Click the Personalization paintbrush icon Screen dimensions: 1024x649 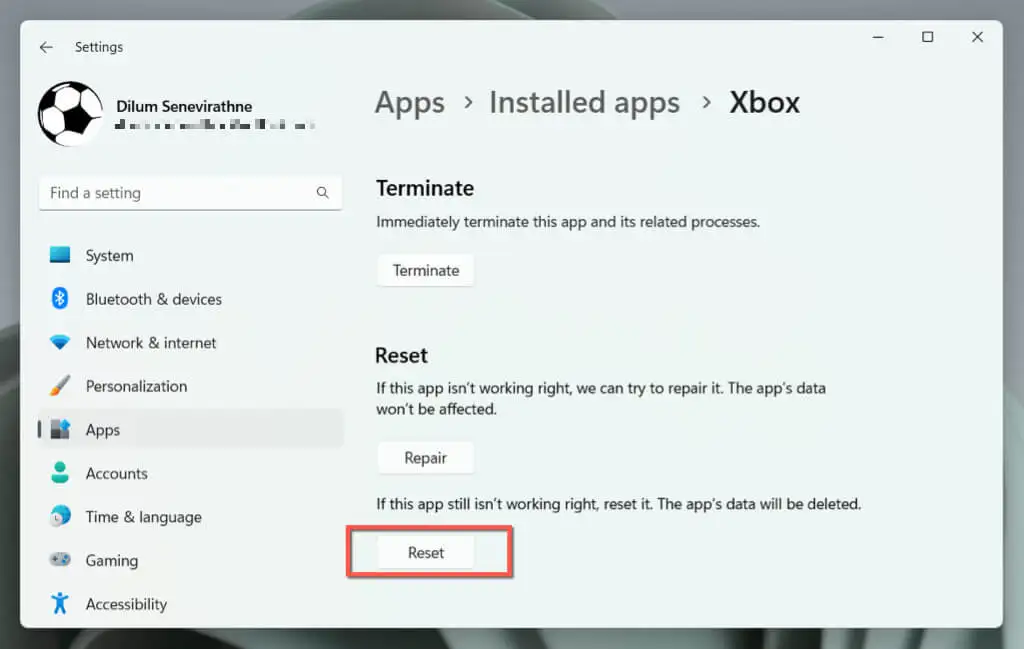coord(60,385)
